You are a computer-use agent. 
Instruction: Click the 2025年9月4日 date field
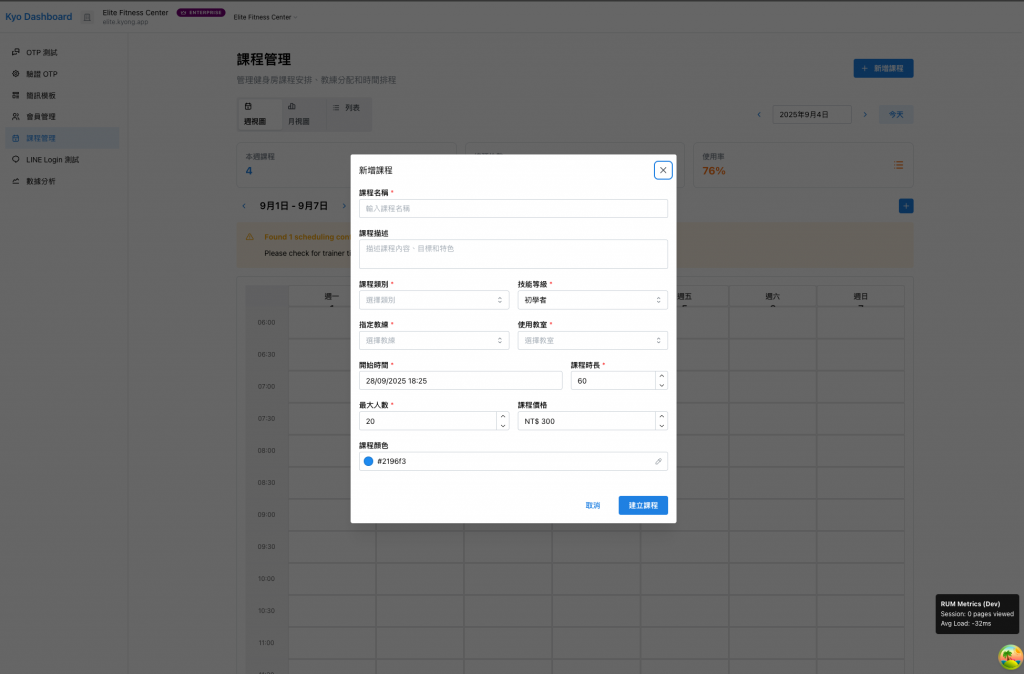click(812, 114)
